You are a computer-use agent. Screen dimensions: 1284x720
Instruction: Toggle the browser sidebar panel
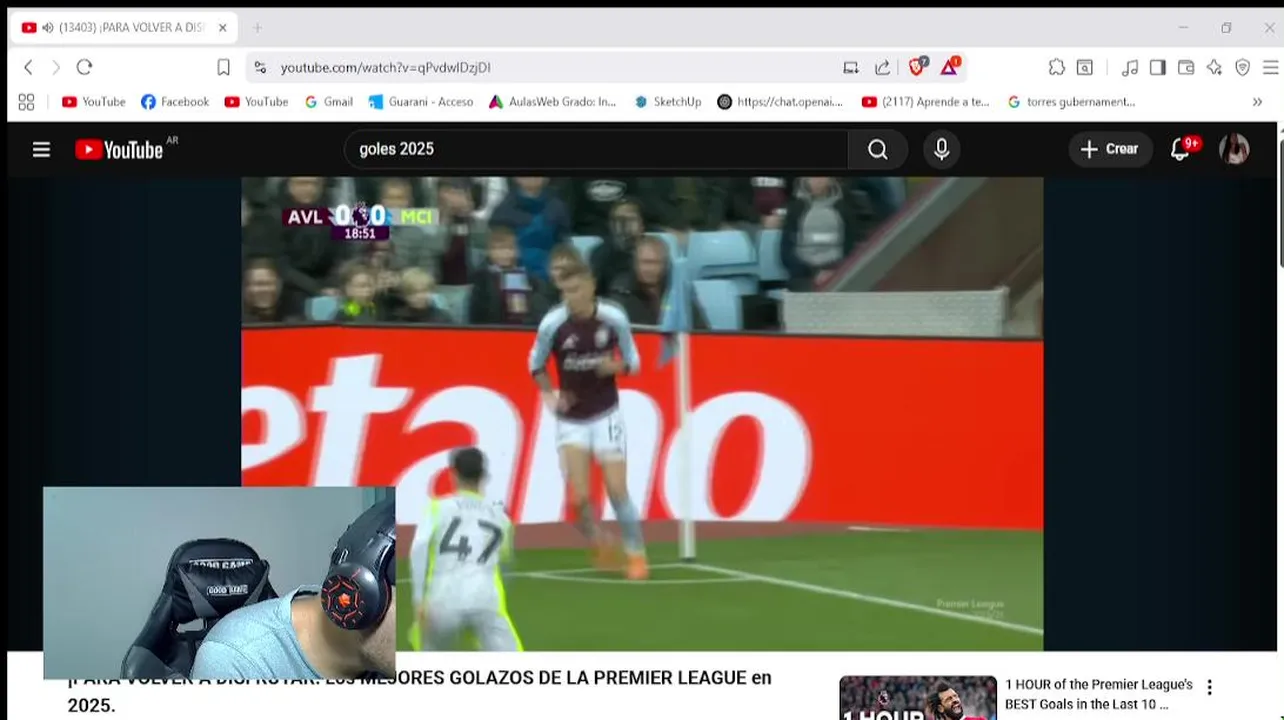click(1158, 67)
